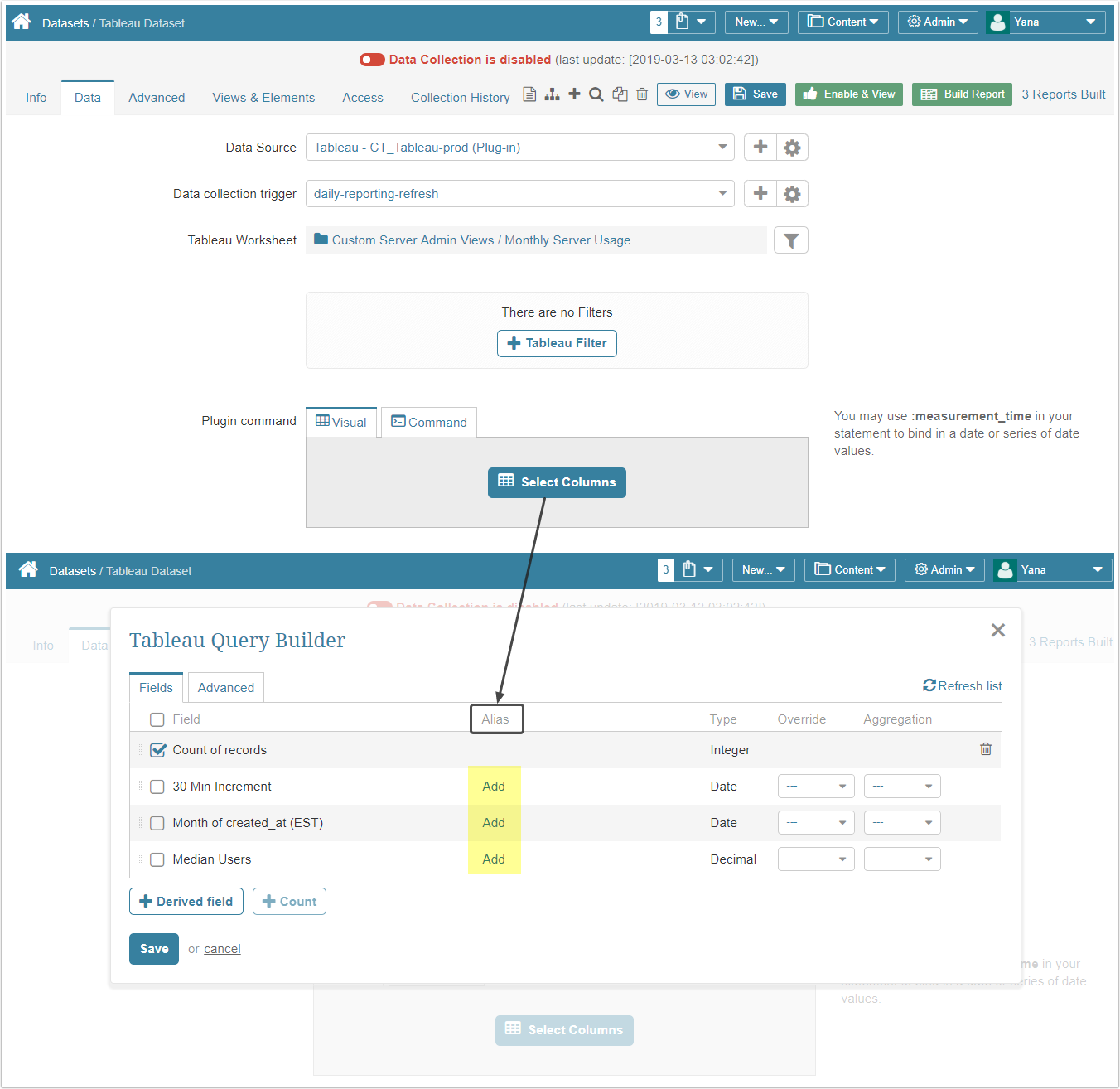The image size is (1120, 1089).
Task: Select the Visual plugin command tab
Action: 341,423
